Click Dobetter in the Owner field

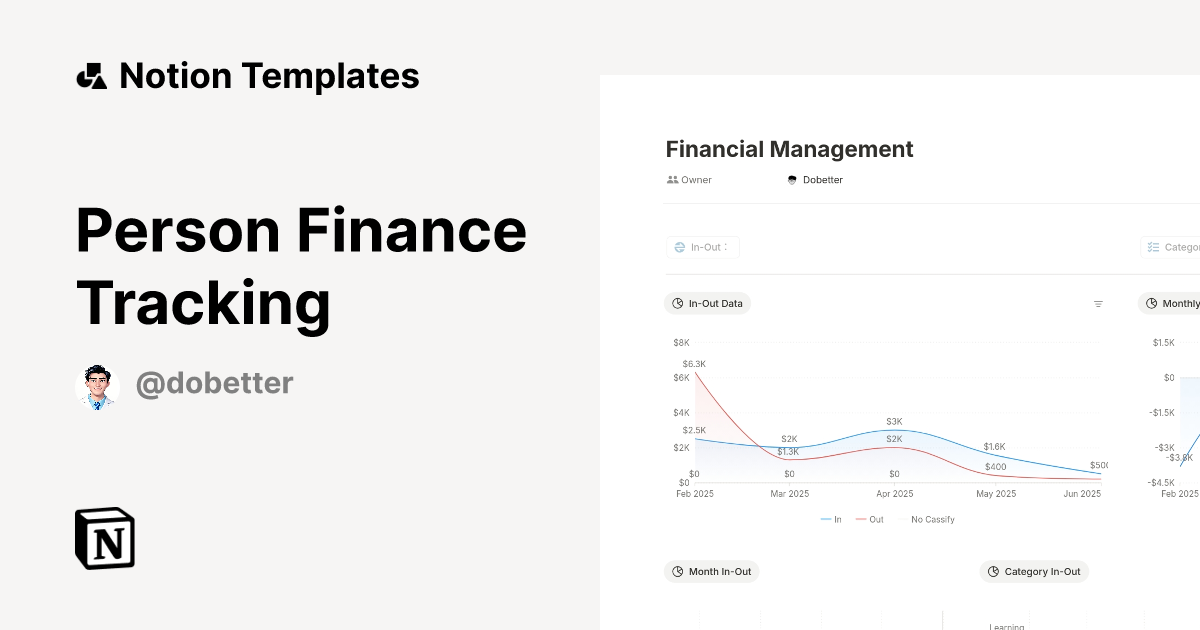[822, 180]
